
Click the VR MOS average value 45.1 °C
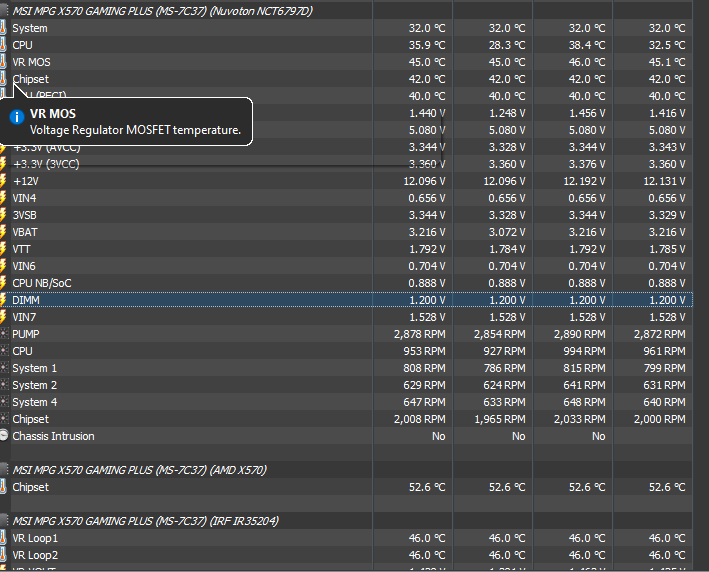pos(667,62)
